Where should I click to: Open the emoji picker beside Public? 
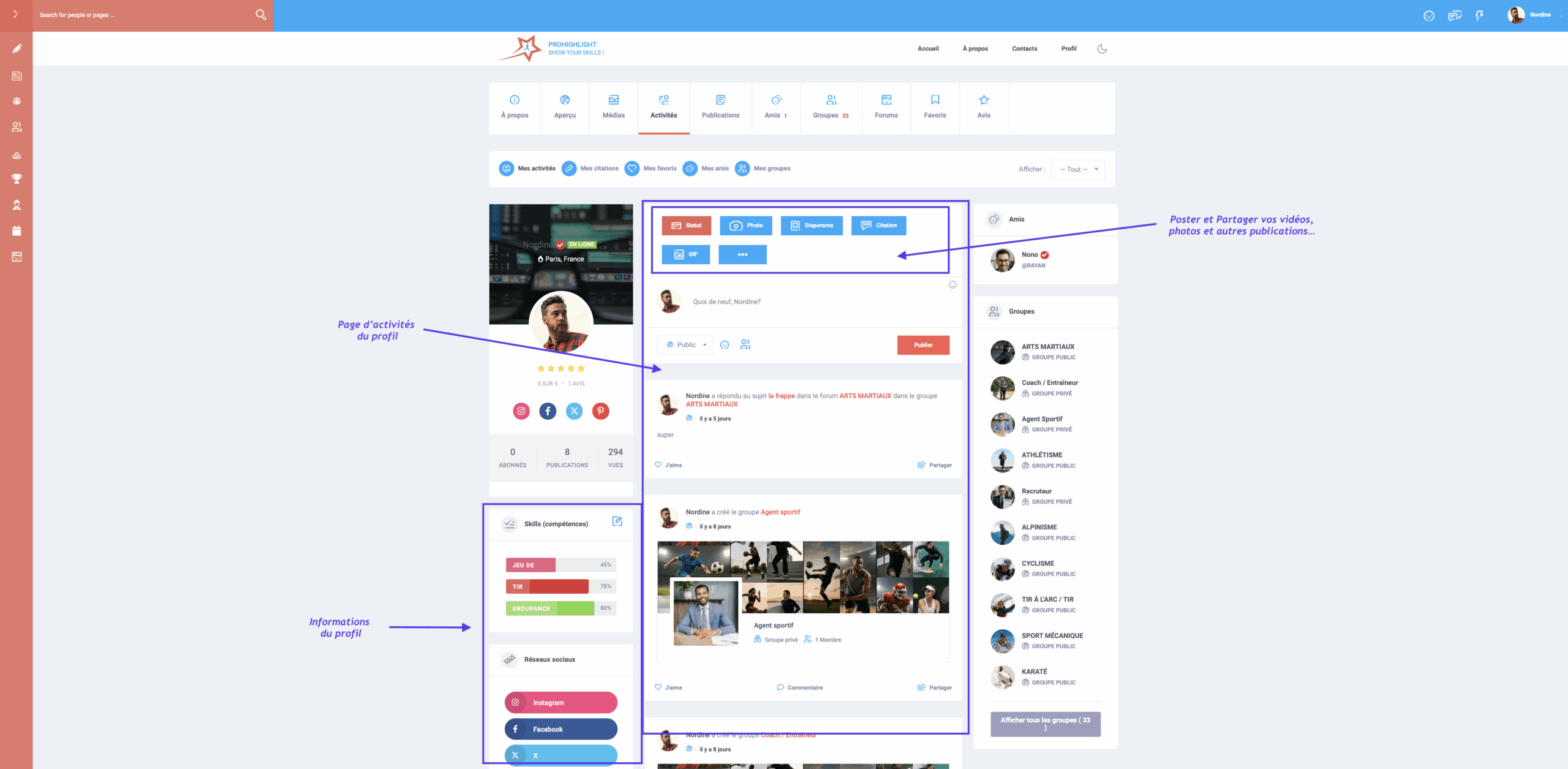[725, 345]
